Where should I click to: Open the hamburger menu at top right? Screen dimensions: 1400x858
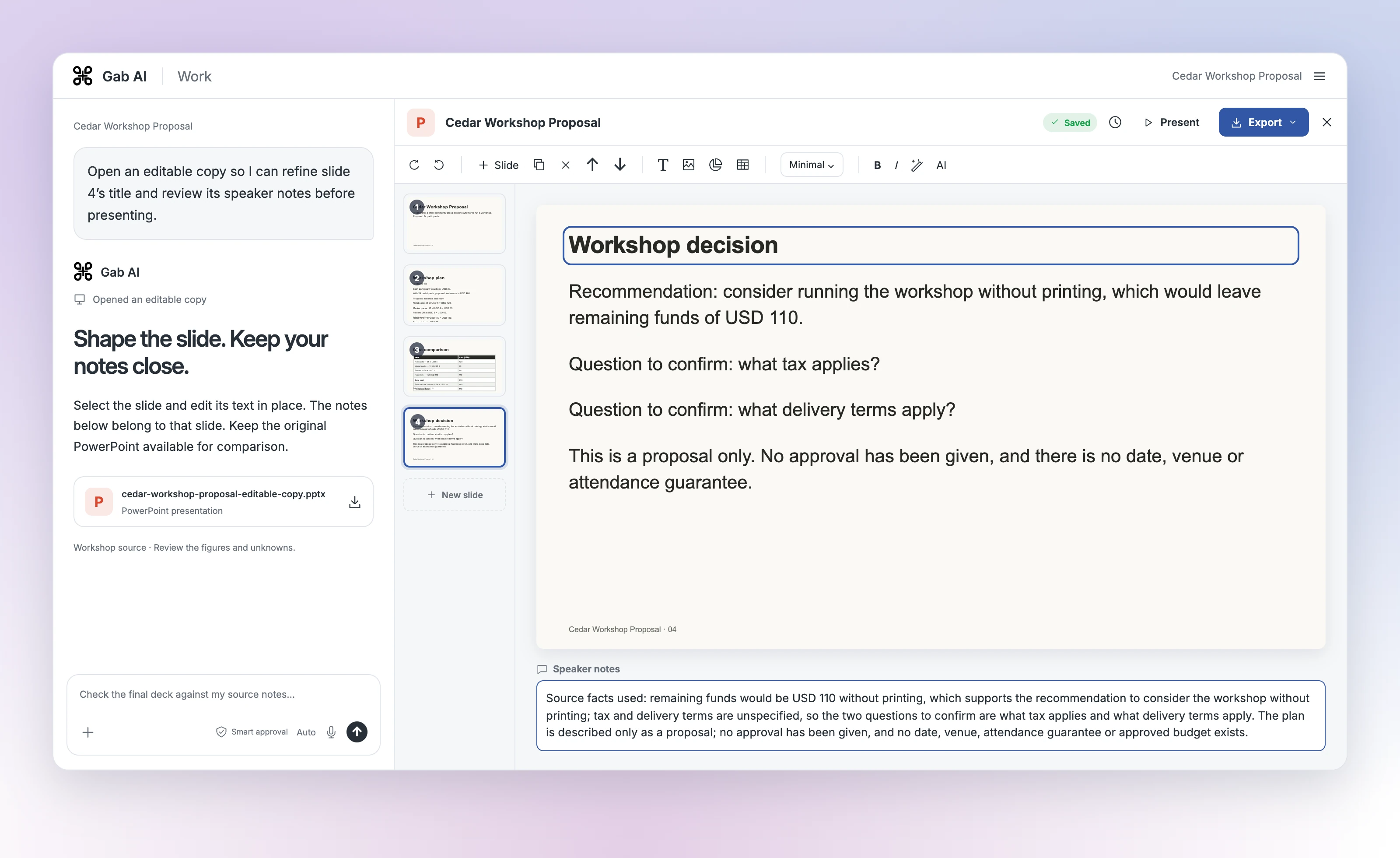pyautogui.click(x=1319, y=76)
